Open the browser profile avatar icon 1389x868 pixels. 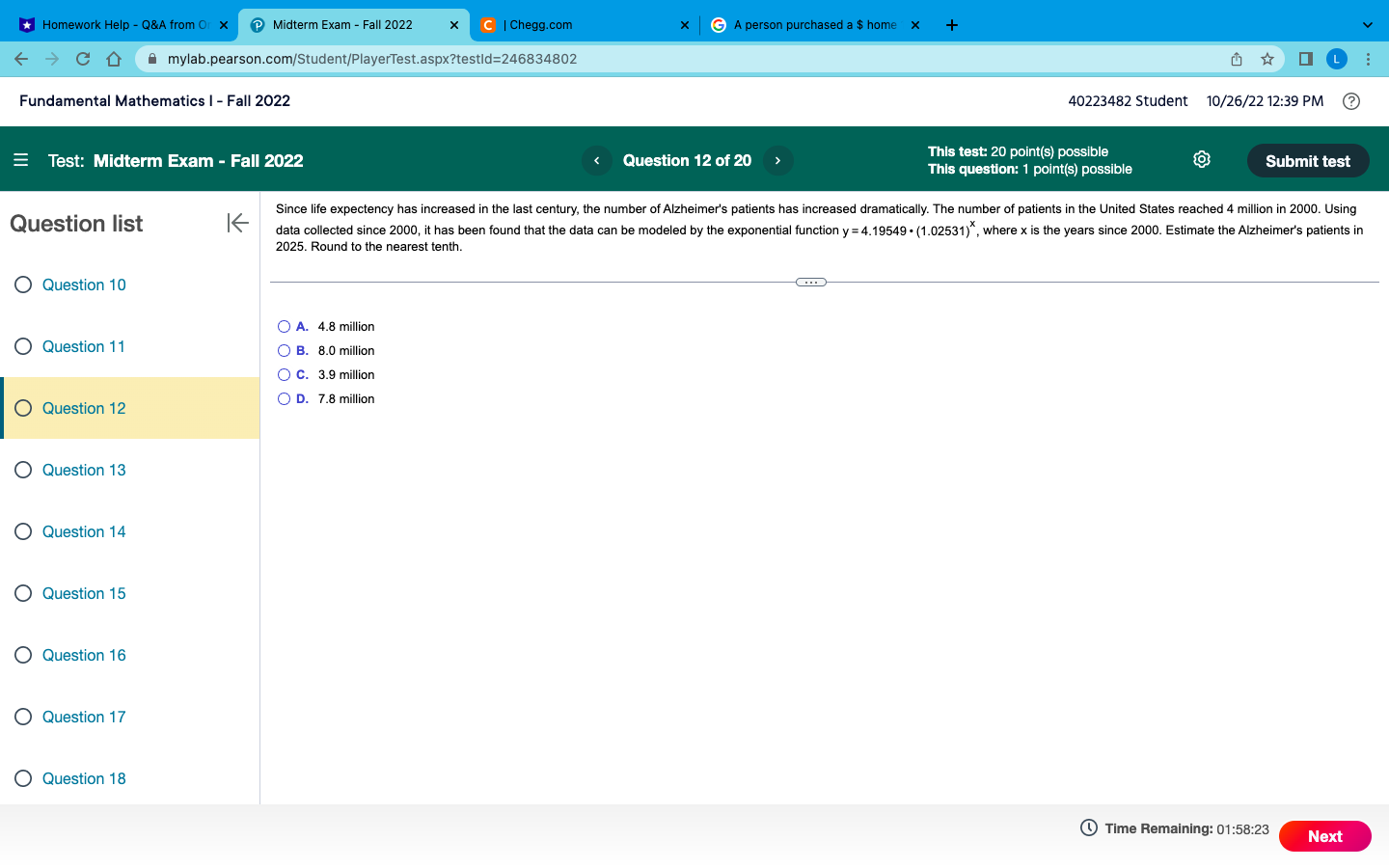point(1337,59)
